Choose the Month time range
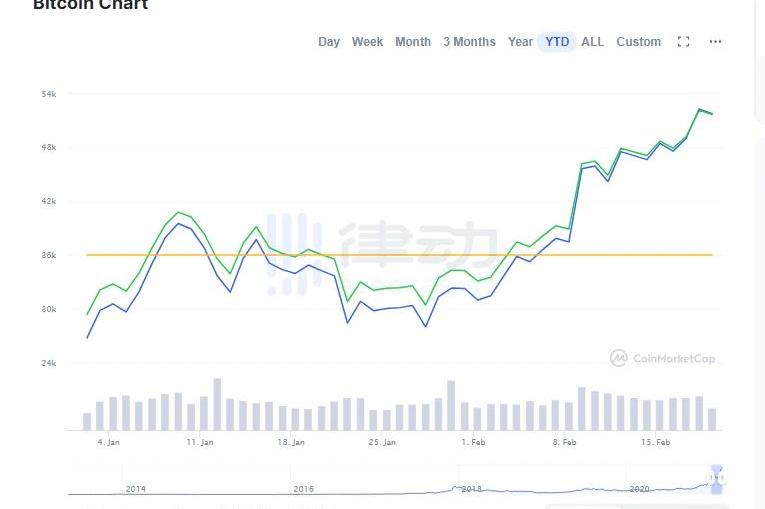The image size is (765, 509). [413, 42]
